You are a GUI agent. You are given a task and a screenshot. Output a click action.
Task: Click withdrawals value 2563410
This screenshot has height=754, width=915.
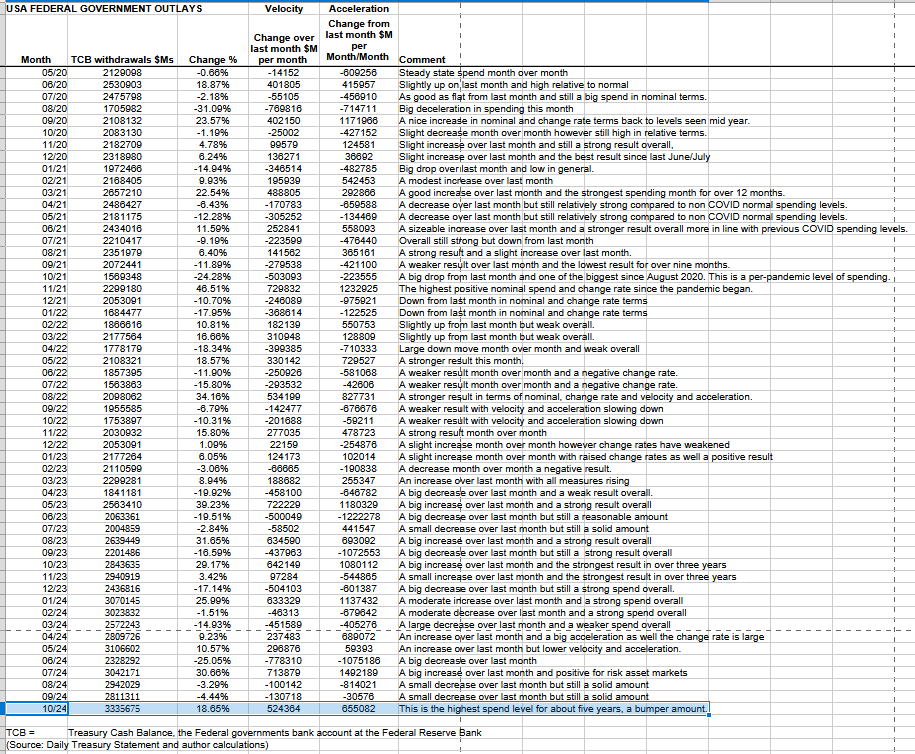(122, 505)
